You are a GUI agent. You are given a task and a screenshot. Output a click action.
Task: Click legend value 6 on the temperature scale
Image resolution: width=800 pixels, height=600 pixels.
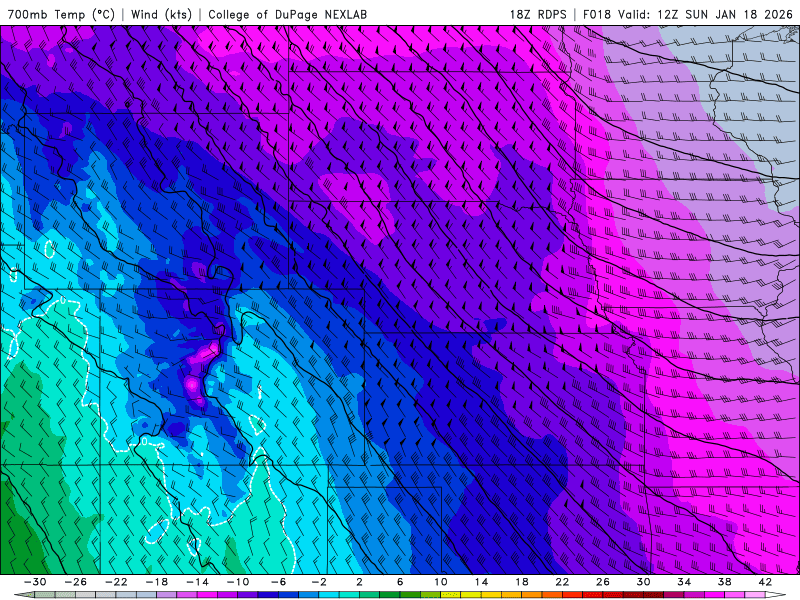point(400,582)
